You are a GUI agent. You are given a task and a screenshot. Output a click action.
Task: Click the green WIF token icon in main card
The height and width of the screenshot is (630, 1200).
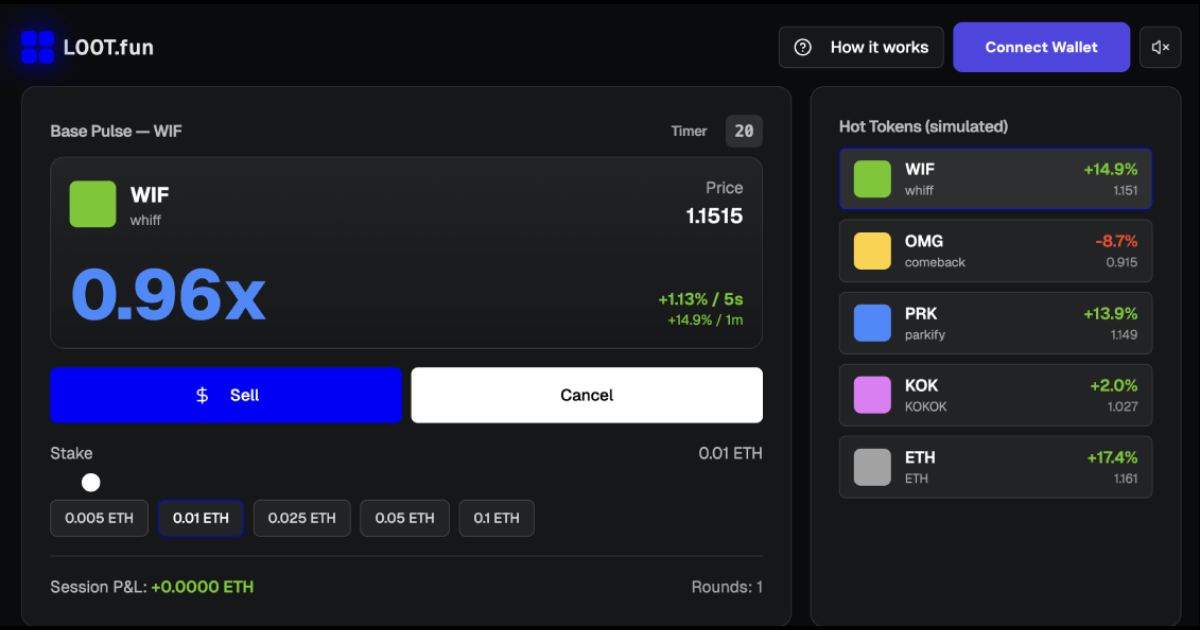[93, 204]
